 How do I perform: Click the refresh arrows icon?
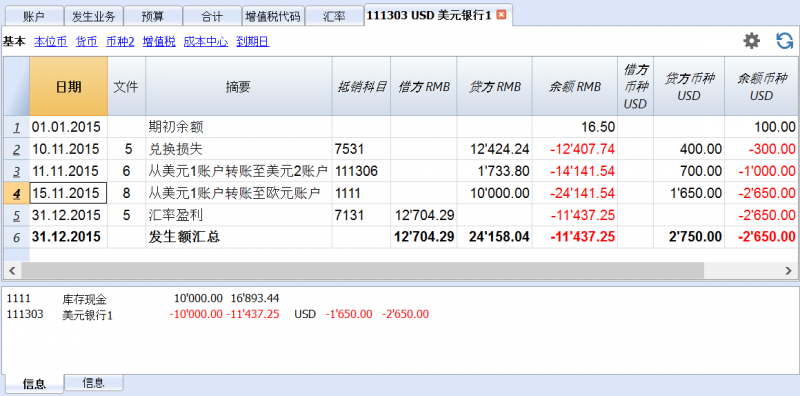(784, 41)
